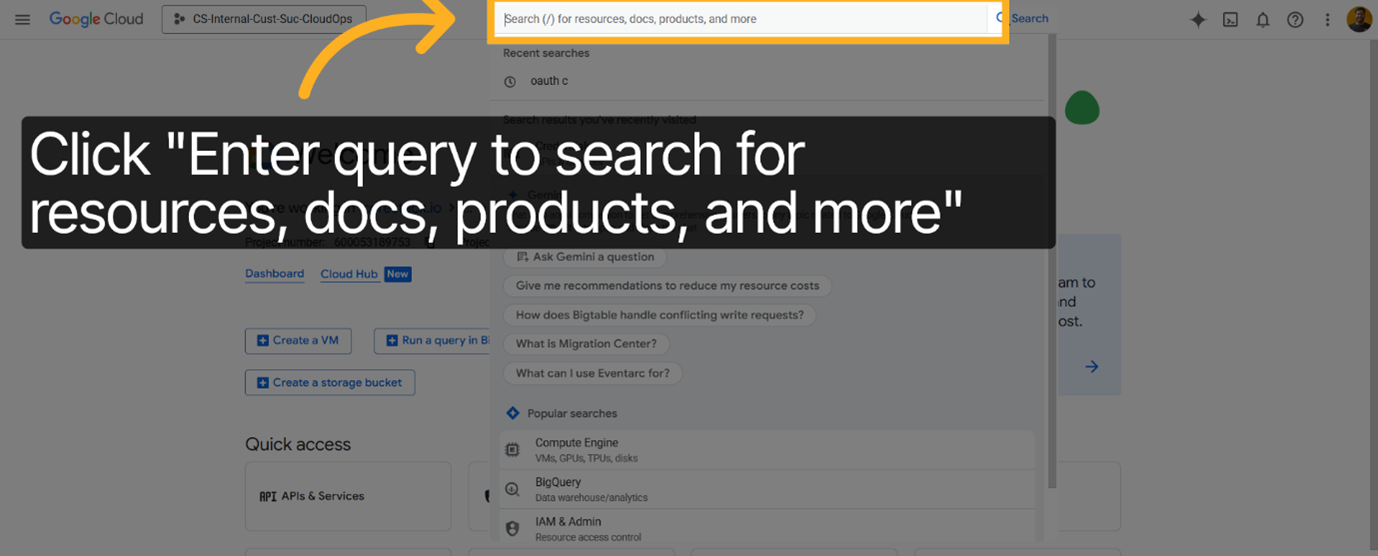
Task: Select 'What is Migration Center?' suggestion
Action: [x=586, y=344]
